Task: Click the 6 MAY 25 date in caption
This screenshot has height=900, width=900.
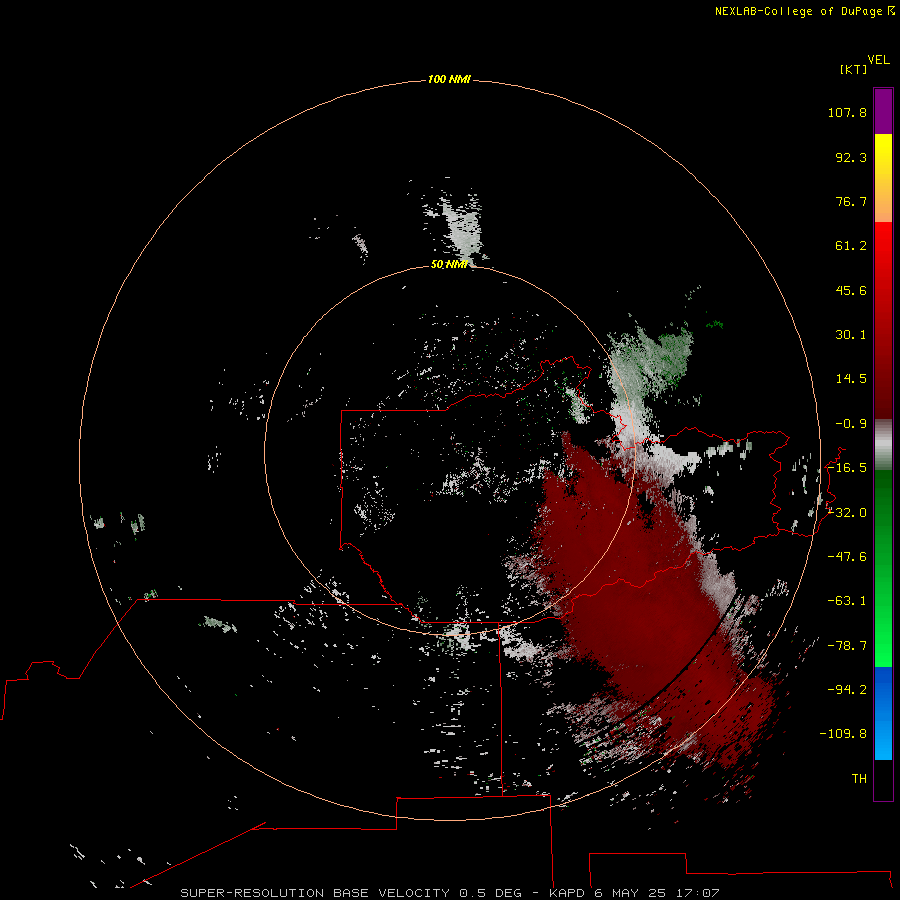Action: click(632, 893)
